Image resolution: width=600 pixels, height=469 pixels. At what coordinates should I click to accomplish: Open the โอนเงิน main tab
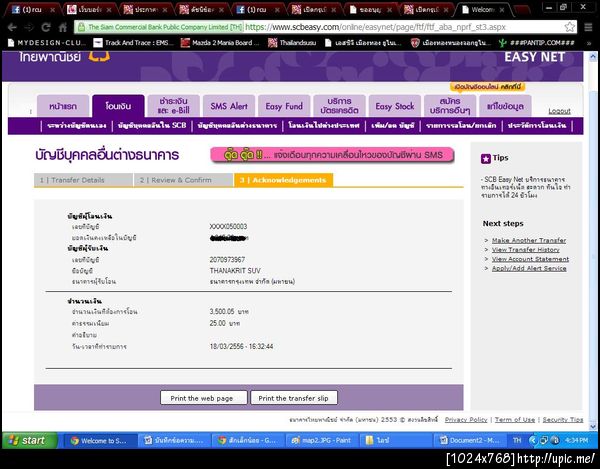point(118,106)
